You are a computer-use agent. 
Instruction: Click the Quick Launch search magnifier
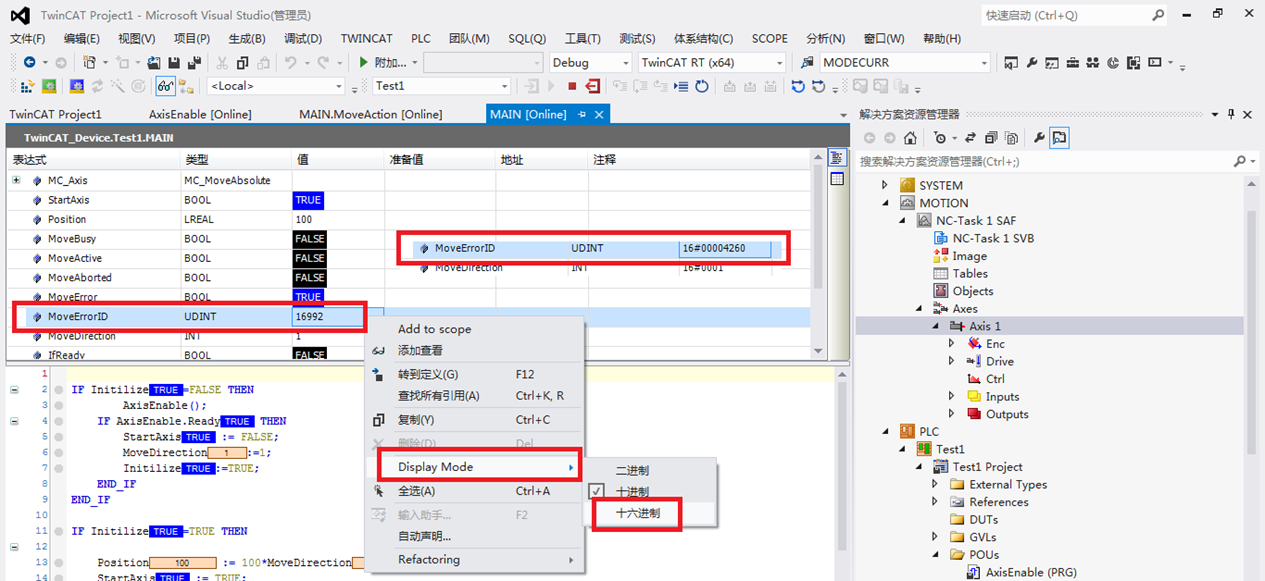point(1157,15)
